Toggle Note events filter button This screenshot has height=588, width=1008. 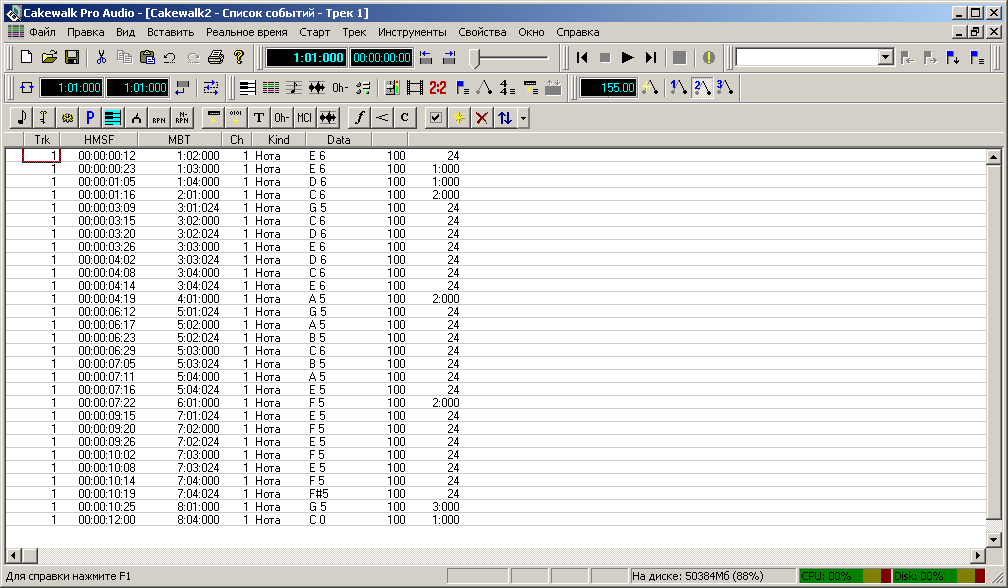pyautogui.click(x=21, y=118)
